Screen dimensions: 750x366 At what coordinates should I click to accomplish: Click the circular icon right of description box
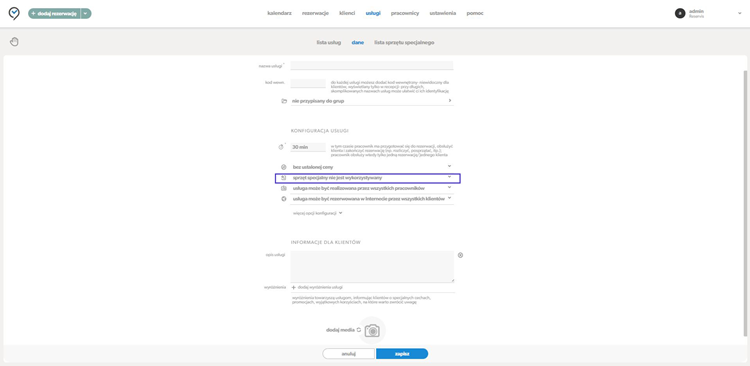460,255
